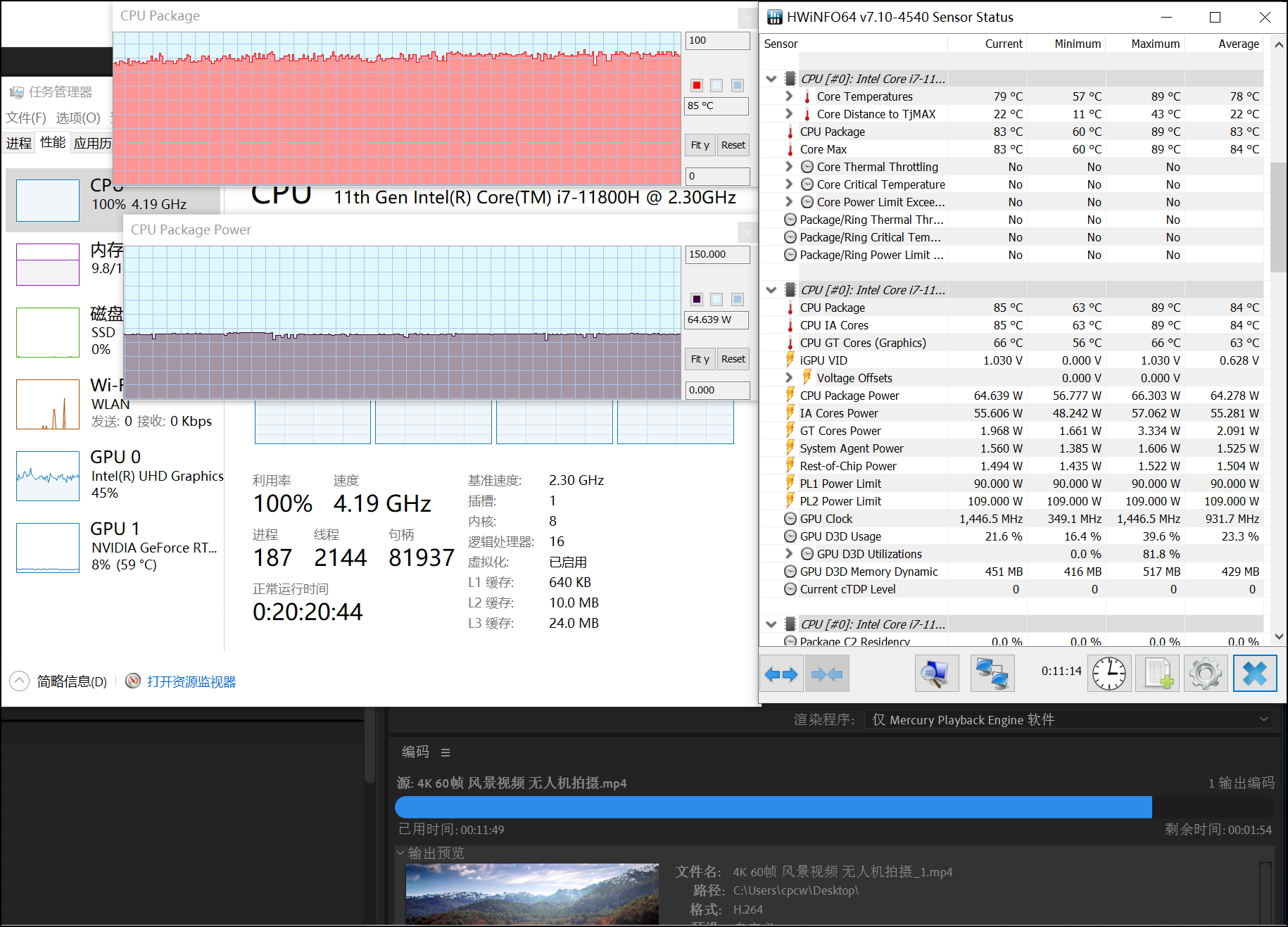Expand Core Temperatures sensor row
The width and height of the screenshot is (1288, 927).
click(x=788, y=96)
